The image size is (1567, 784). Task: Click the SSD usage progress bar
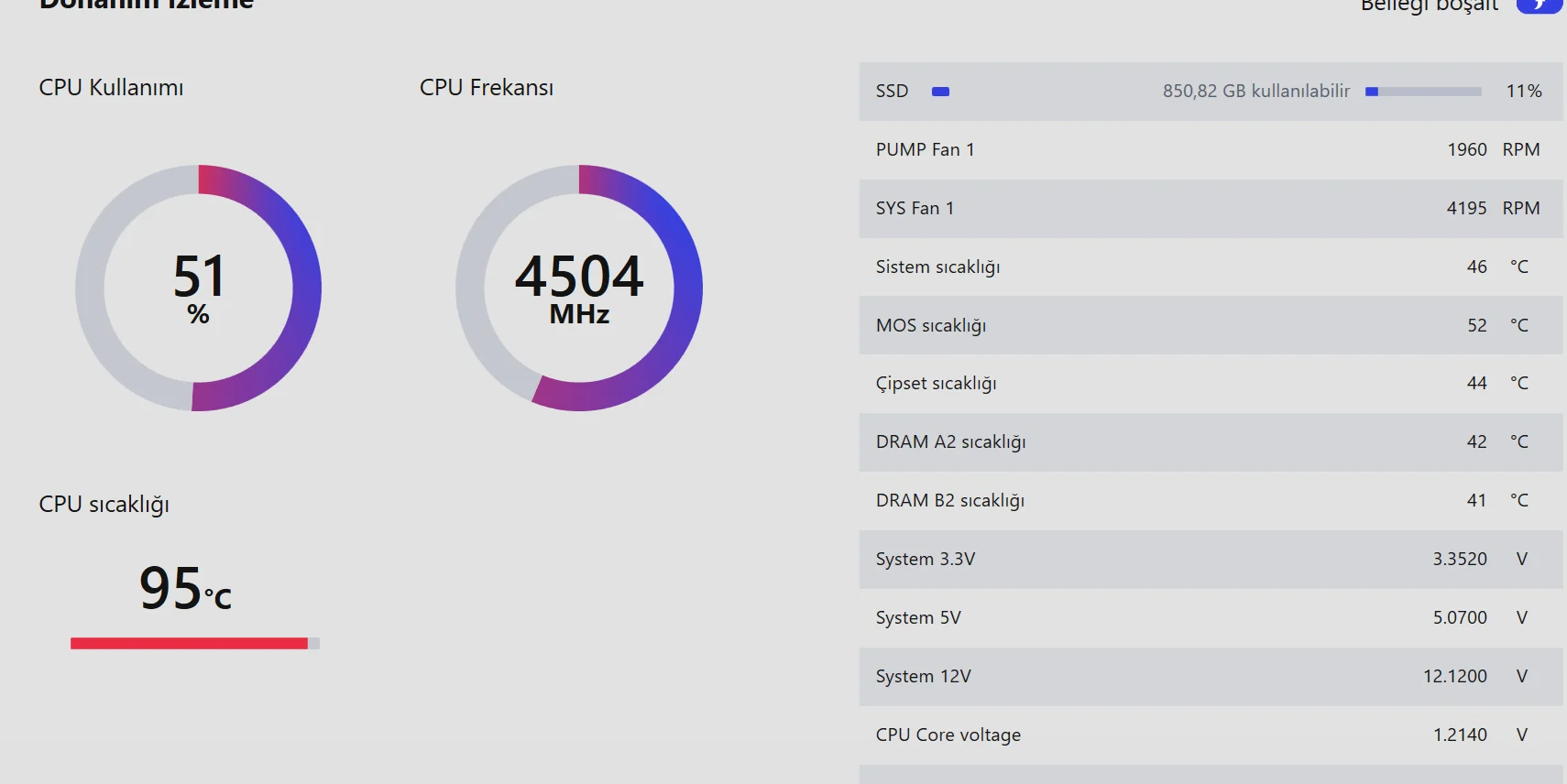[x=1423, y=92]
